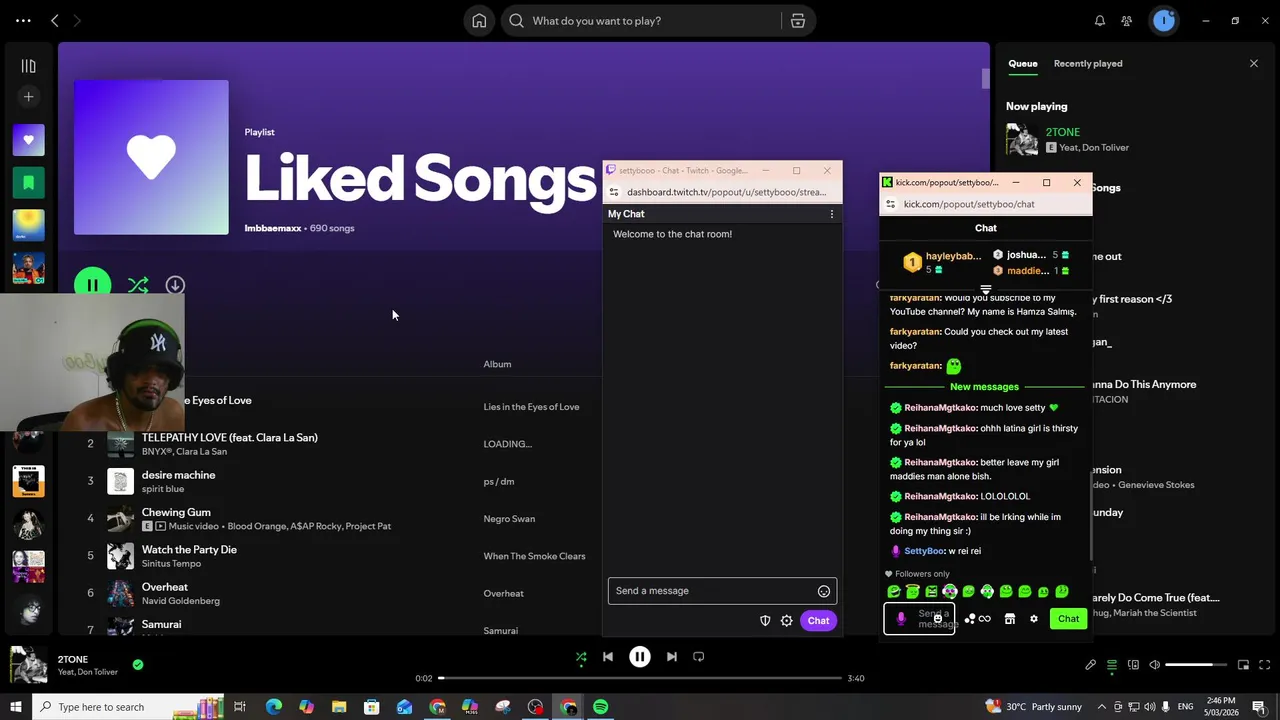Pause playback from bottom player bar
This screenshot has height=720, width=1280.
click(640, 657)
